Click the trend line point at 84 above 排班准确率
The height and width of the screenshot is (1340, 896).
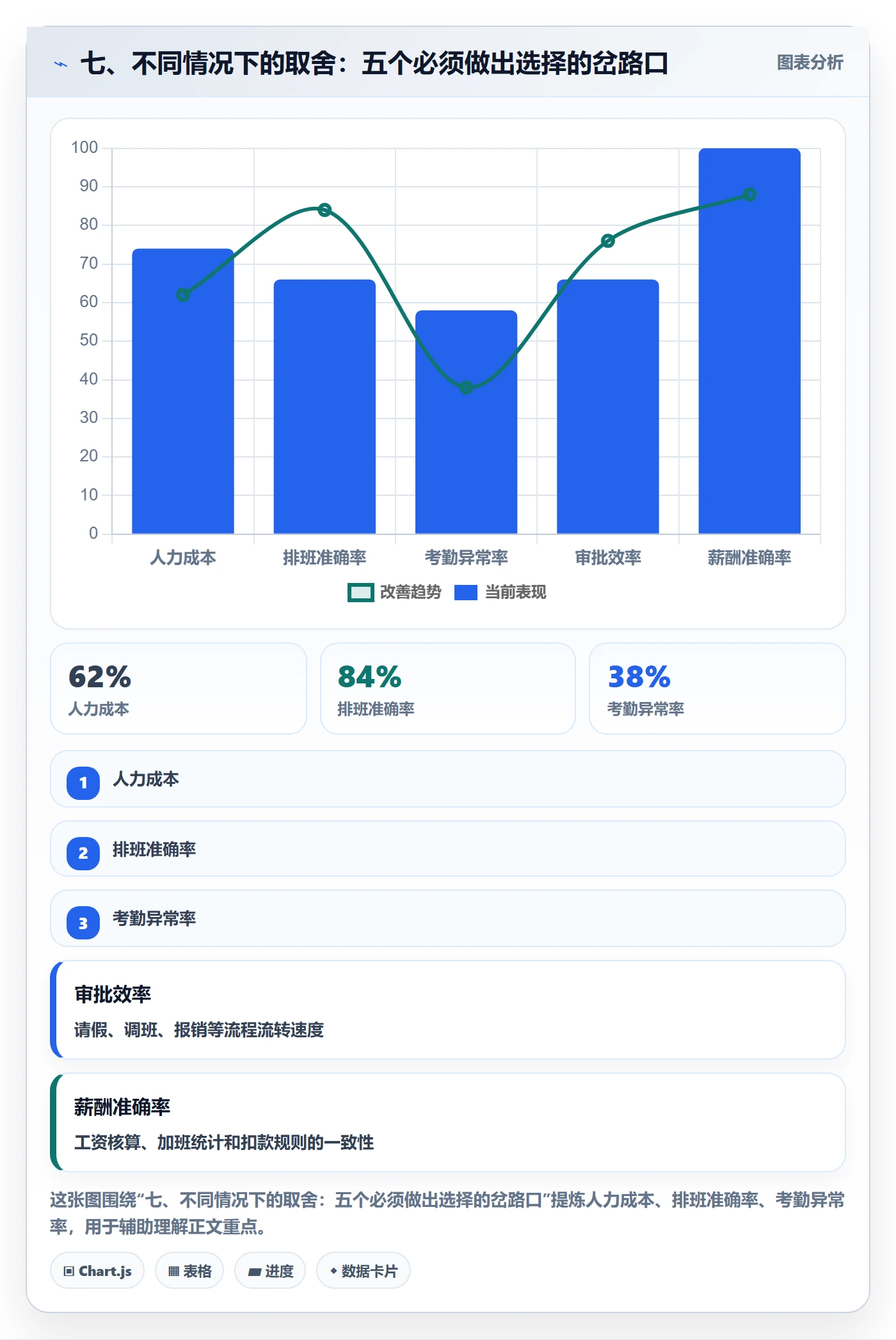tap(324, 210)
